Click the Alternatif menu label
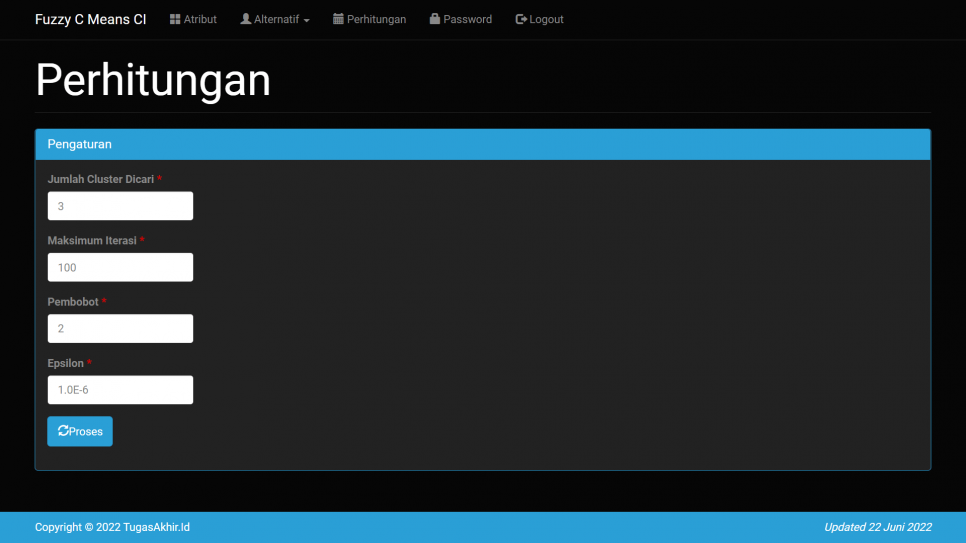This screenshot has width=966, height=543. coord(277,19)
